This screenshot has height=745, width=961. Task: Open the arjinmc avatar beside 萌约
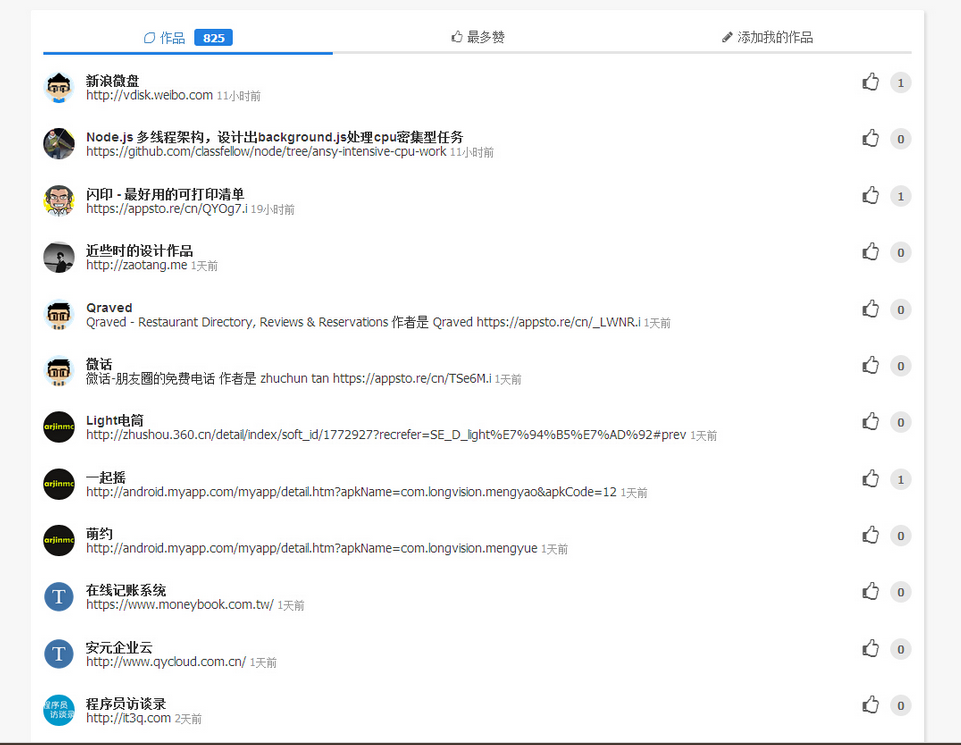(x=59, y=540)
